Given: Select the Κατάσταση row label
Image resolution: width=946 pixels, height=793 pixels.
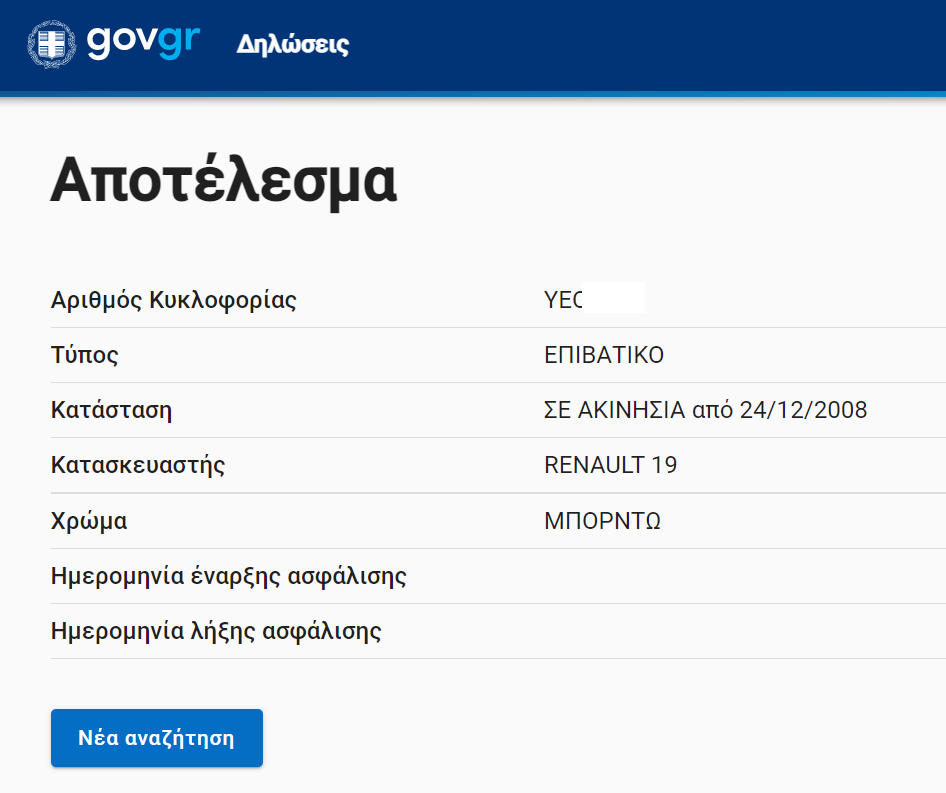Looking at the screenshot, I should tap(112, 410).
